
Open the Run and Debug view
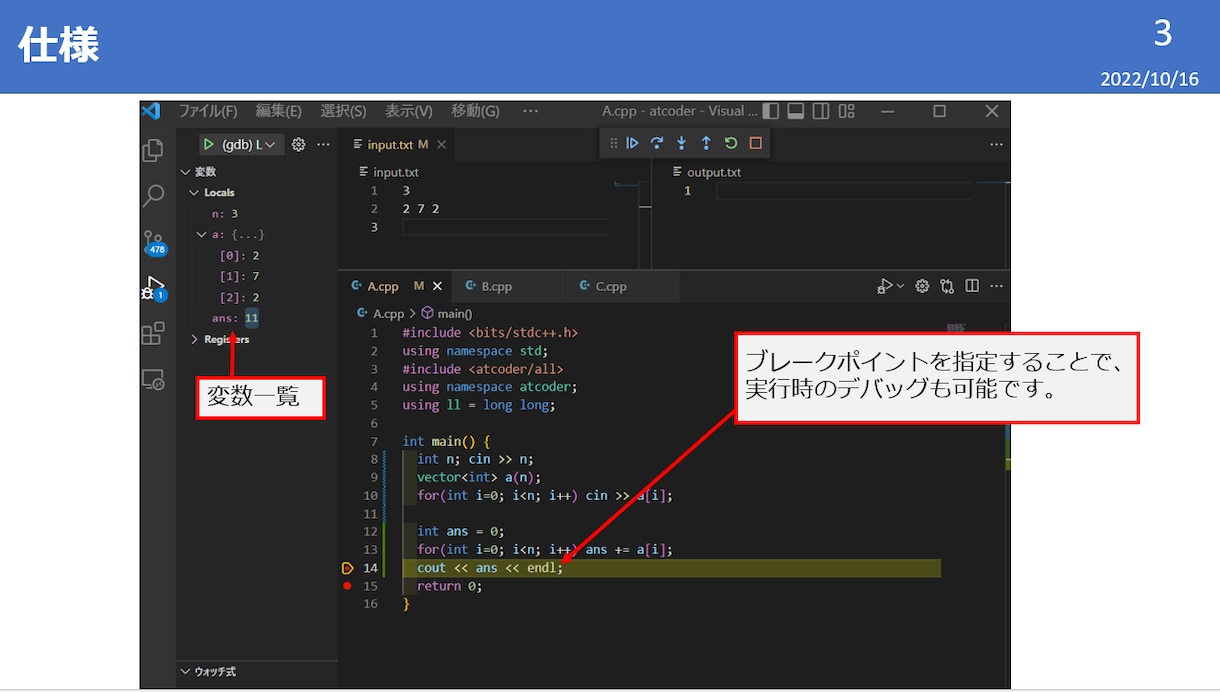click(154, 288)
